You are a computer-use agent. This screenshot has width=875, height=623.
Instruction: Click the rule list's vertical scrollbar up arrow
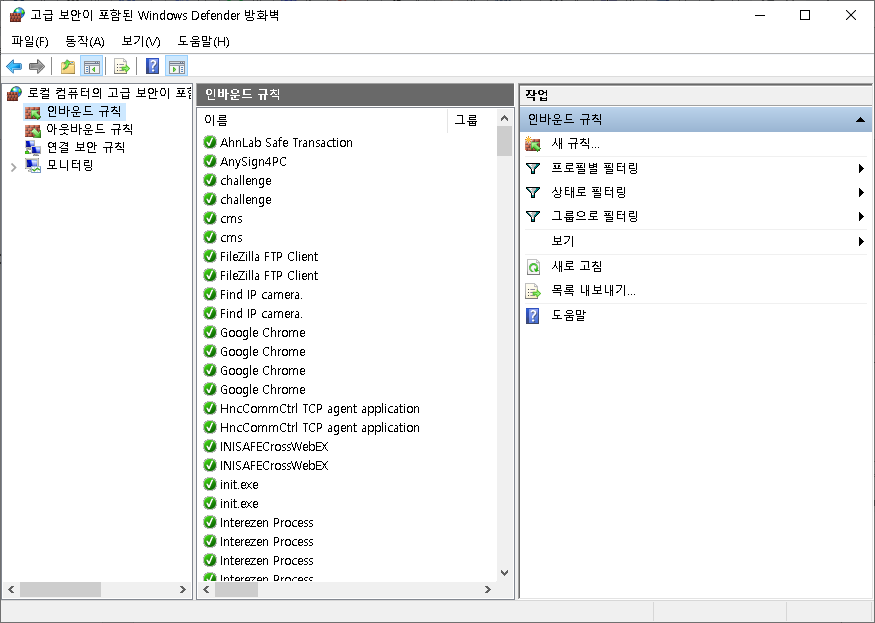pyautogui.click(x=504, y=118)
